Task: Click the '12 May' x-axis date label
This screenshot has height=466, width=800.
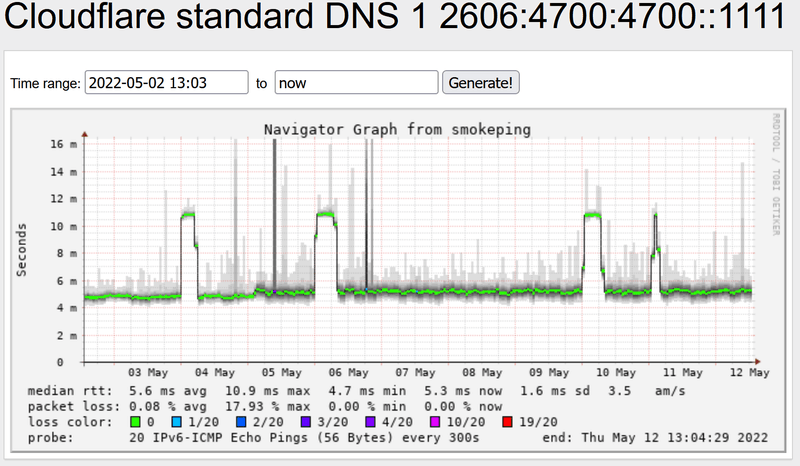Action: point(749,373)
